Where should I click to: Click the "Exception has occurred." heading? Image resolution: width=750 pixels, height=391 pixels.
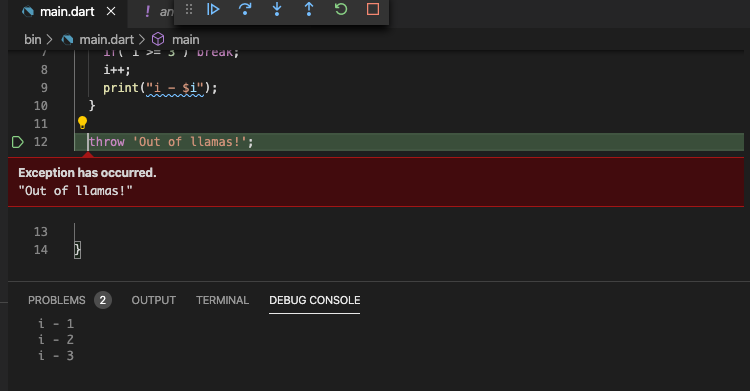tap(88, 172)
